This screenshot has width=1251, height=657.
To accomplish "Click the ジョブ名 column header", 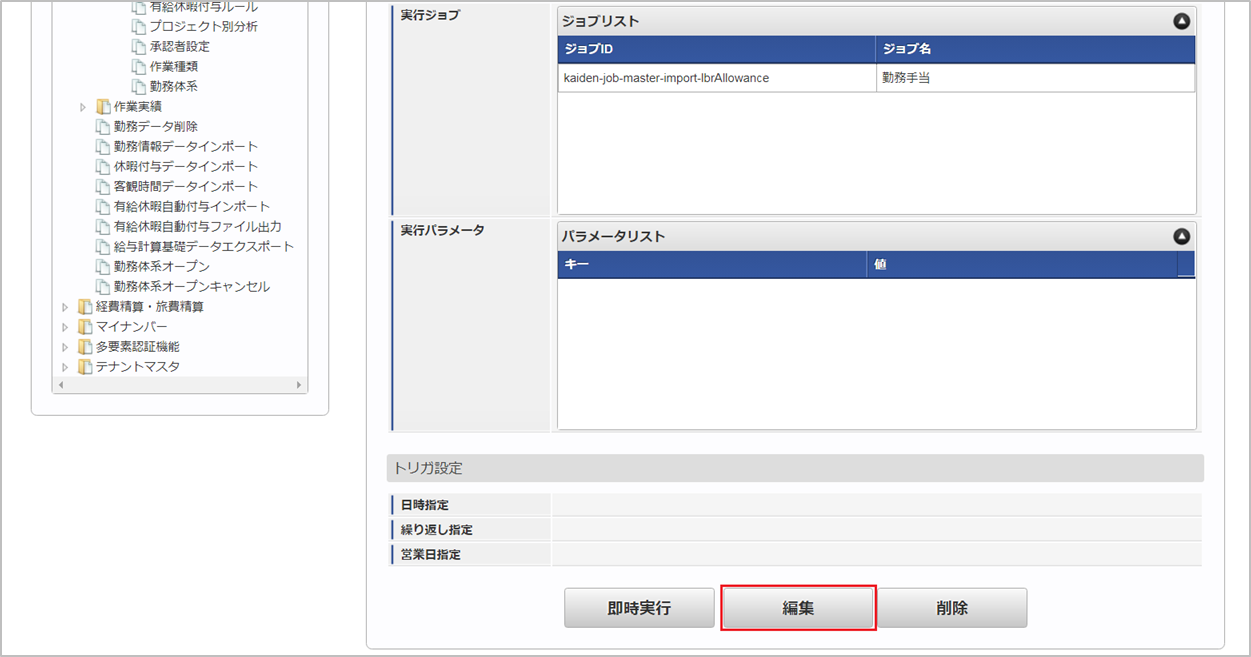I will [1035, 49].
